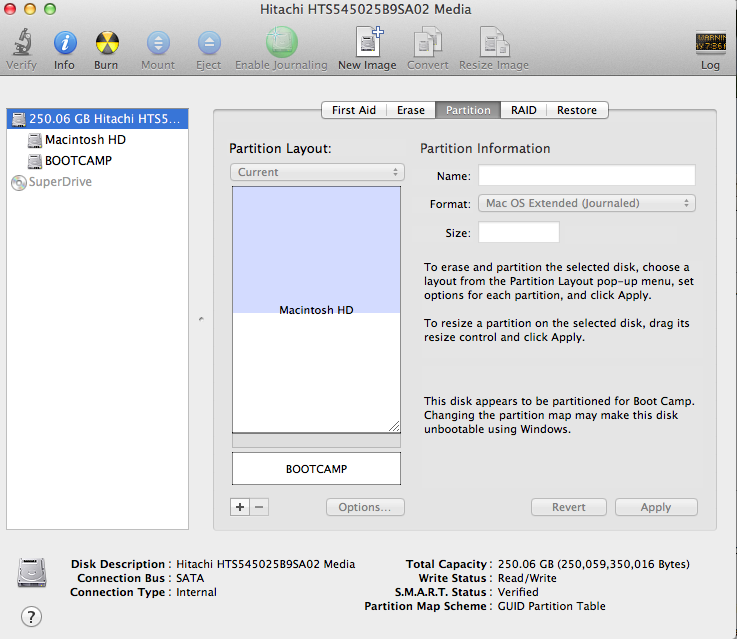
Task: Click the Write Status Read/Write value
Action: click(527, 578)
